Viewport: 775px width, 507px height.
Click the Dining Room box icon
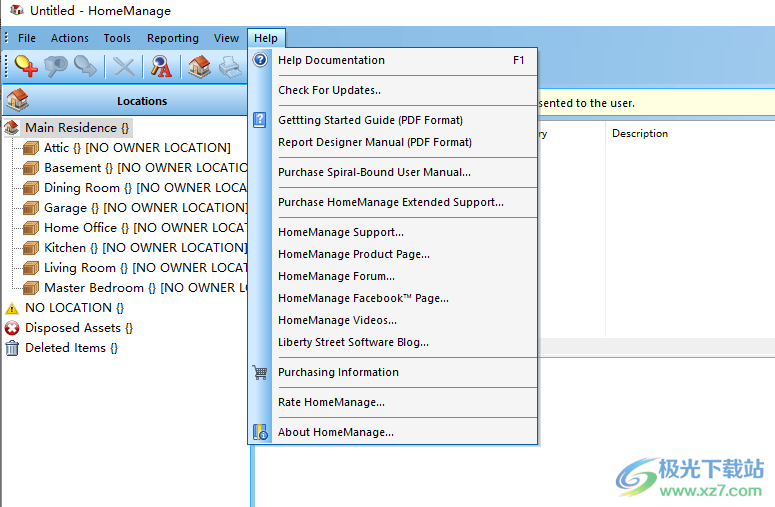31,188
